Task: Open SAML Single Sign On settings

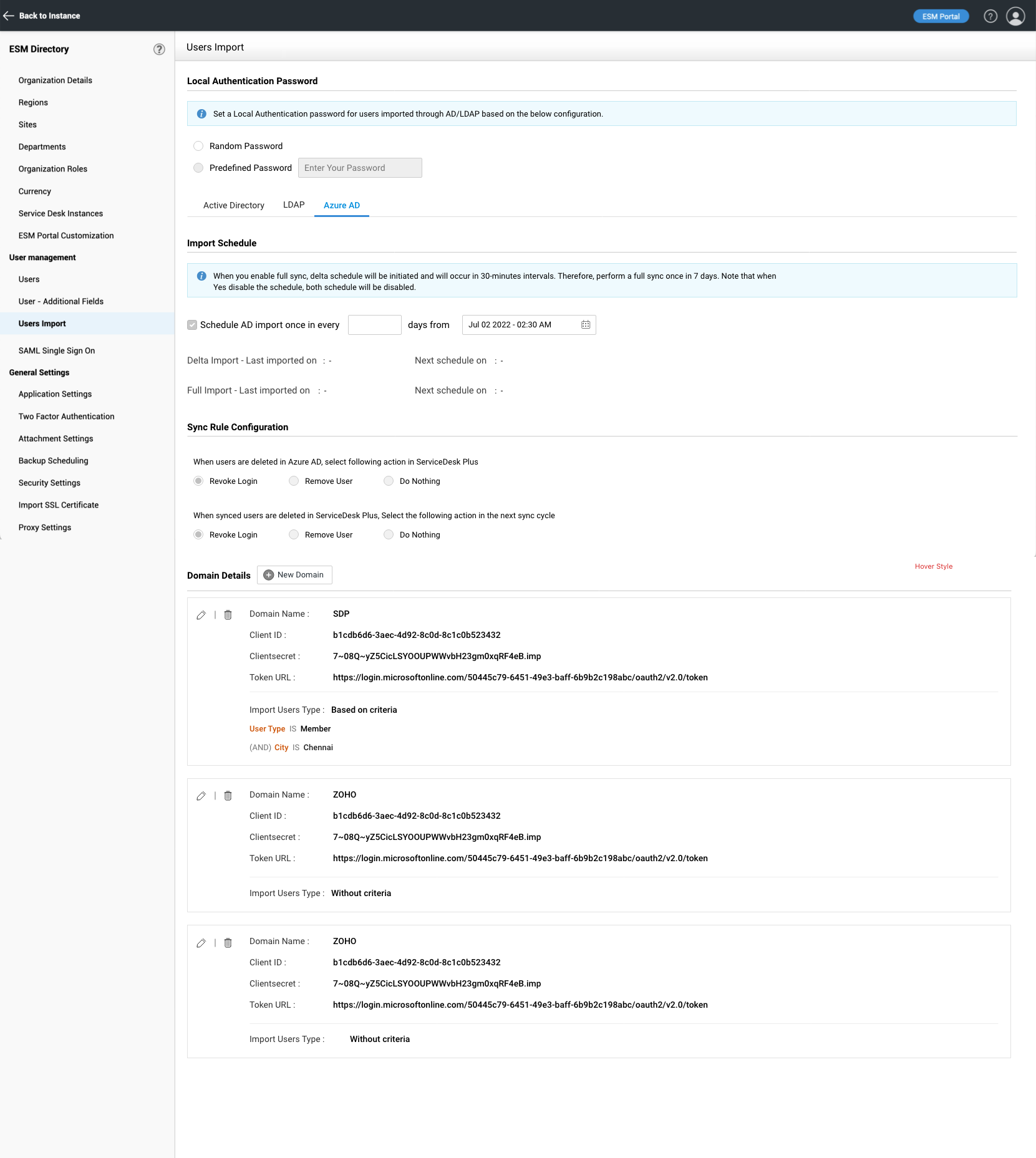Action: [57, 350]
